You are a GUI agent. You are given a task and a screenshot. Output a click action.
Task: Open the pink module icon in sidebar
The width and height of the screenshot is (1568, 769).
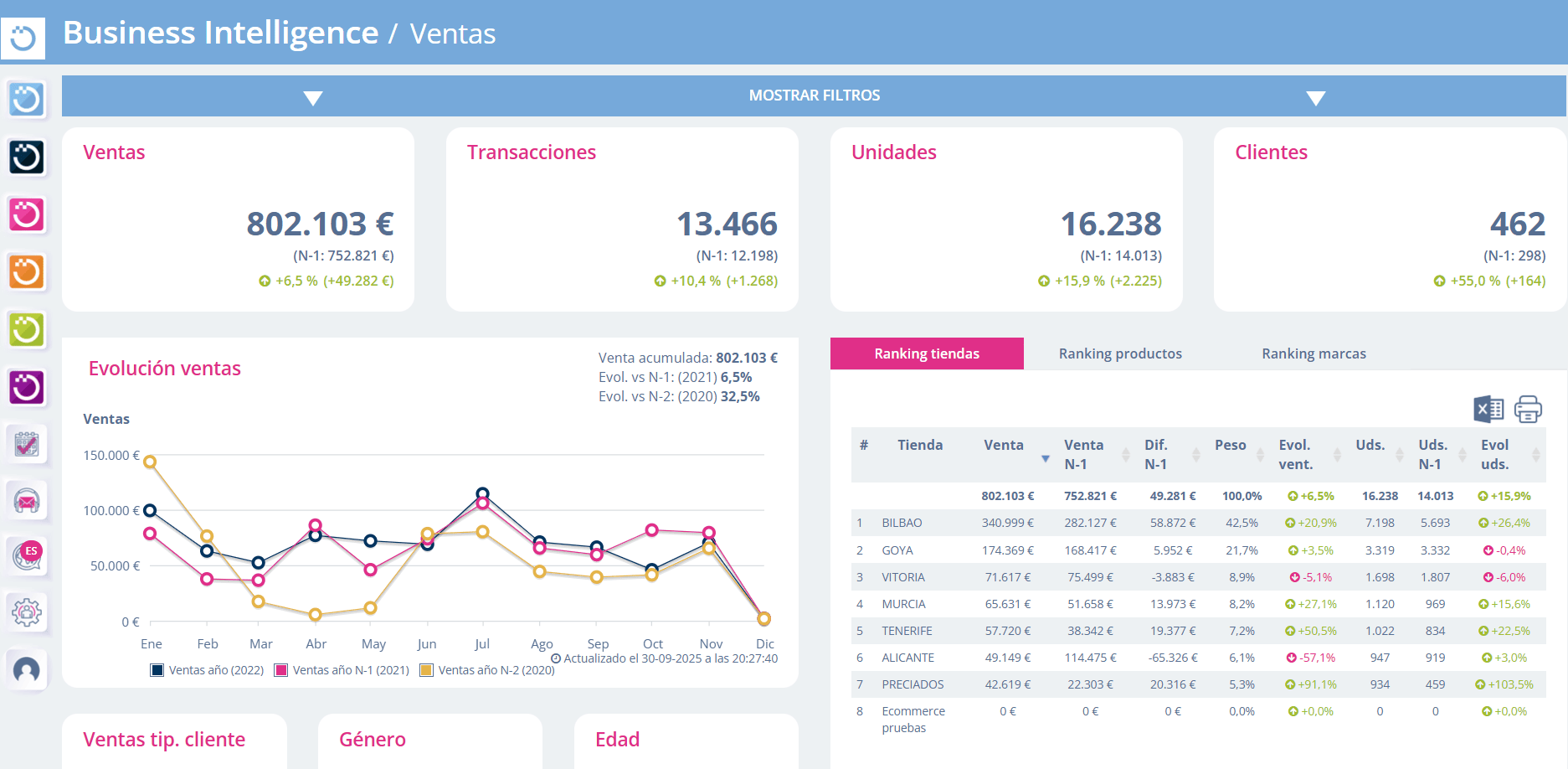coord(27,214)
